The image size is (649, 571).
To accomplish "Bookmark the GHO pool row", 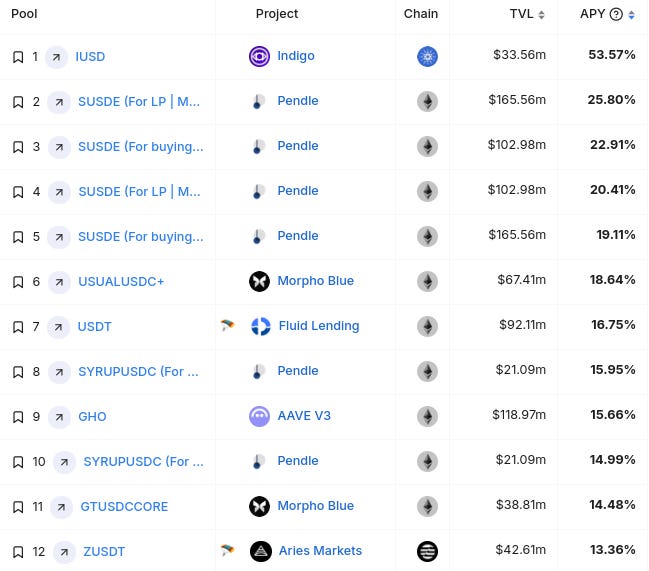I will coord(18,417).
